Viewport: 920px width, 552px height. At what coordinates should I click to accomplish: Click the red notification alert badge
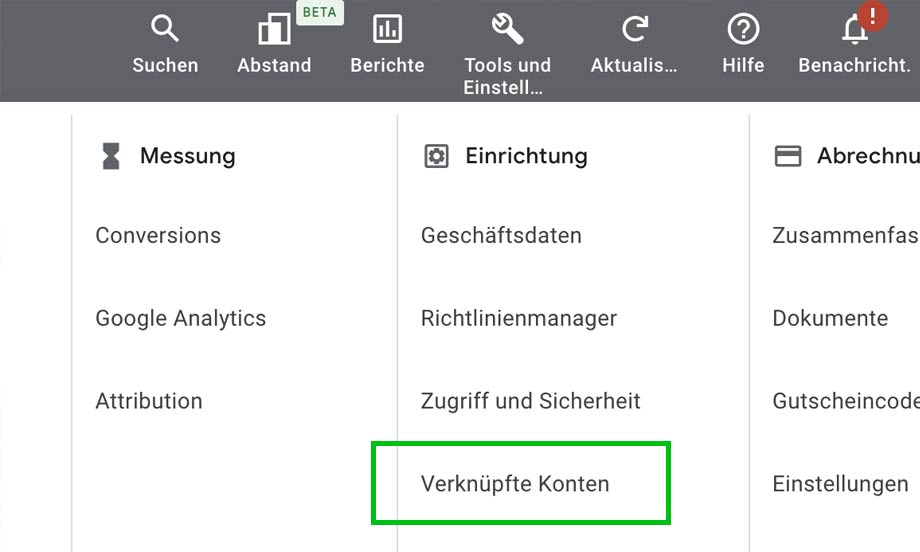pos(873,15)
